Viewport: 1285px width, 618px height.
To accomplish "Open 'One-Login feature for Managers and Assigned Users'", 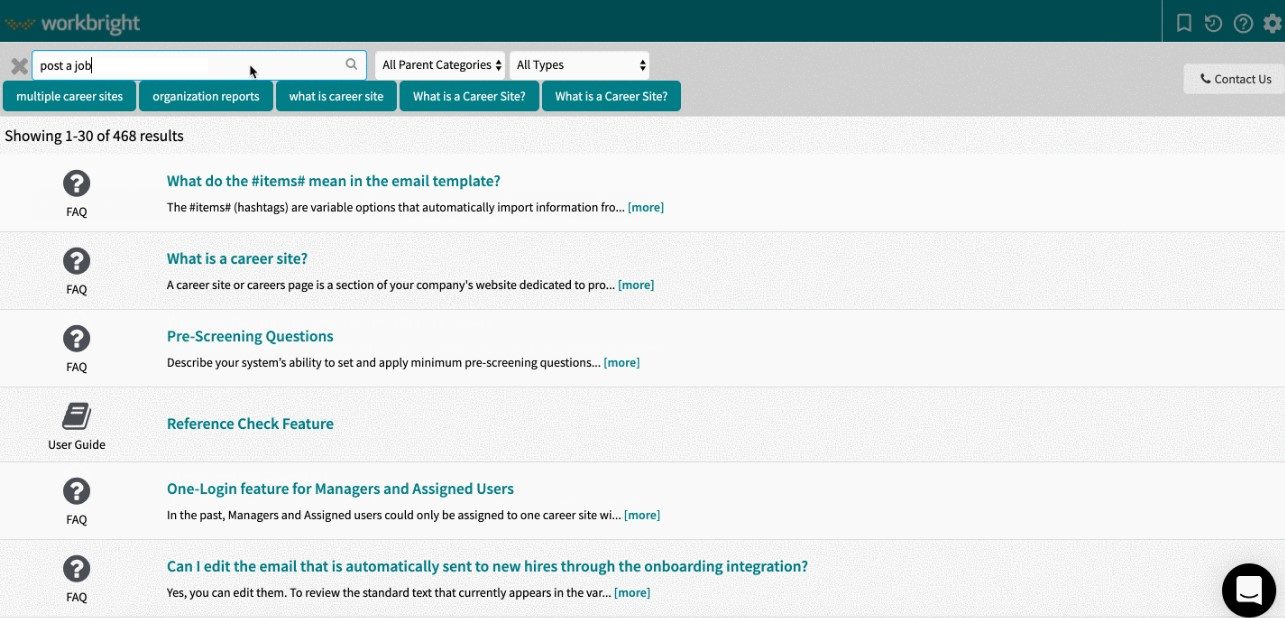I will tap(340, 489).
